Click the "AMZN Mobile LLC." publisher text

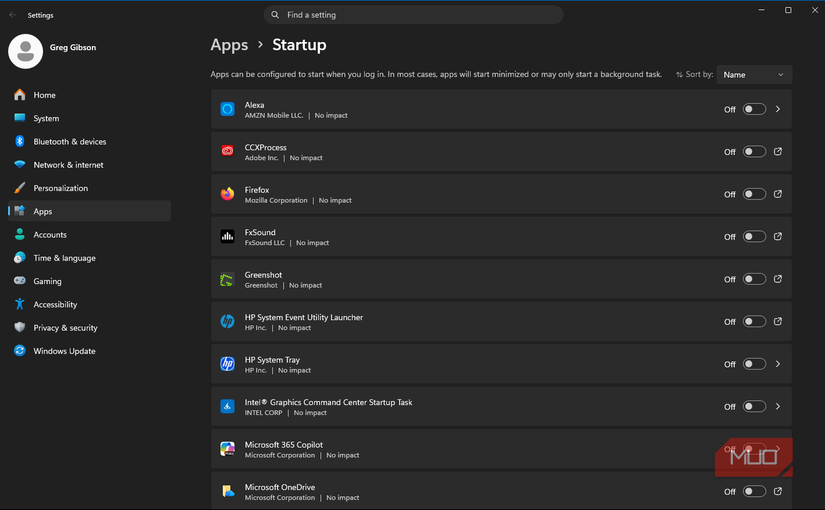pos(274,115)
